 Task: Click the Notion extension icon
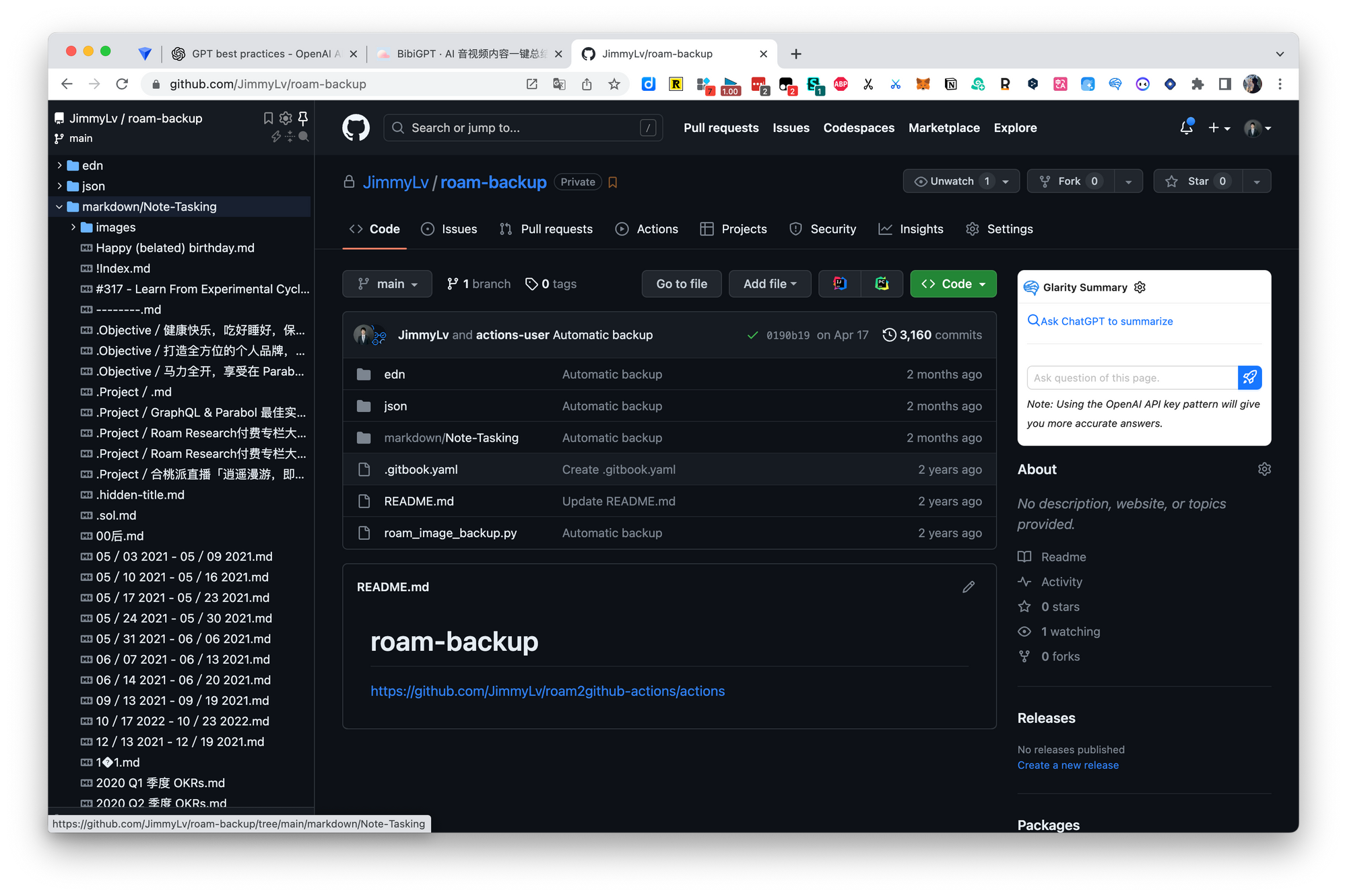(x=950, y=84)
